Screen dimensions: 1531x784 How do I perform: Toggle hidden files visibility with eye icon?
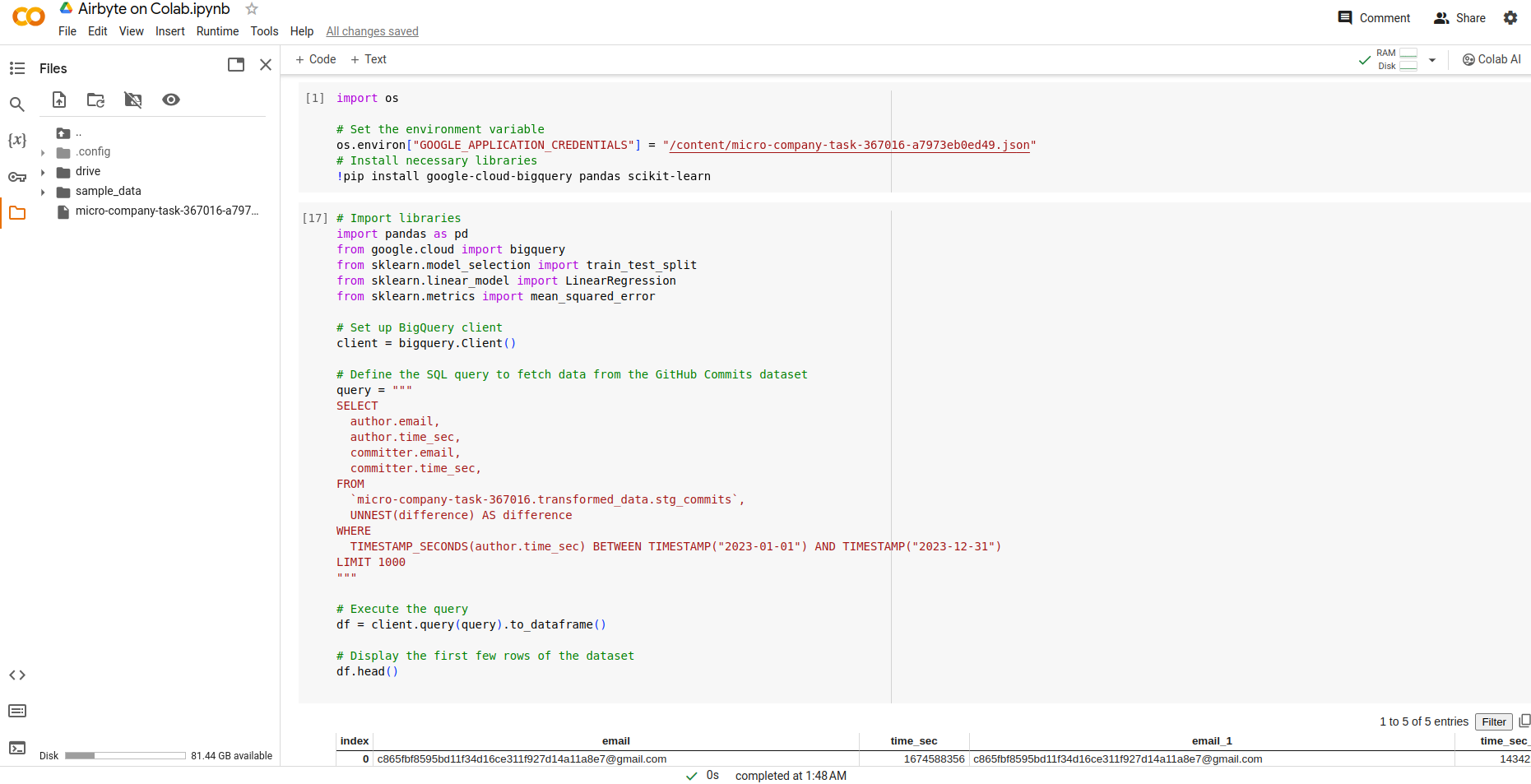[x=170, y=100]
